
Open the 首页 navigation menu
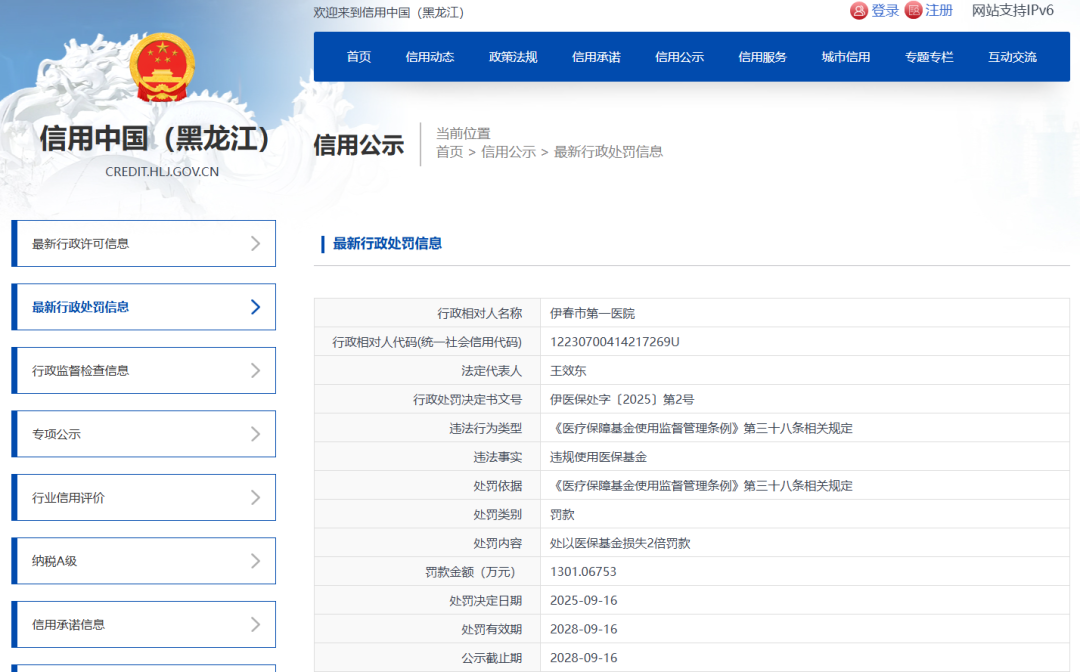(x=358, y=56)
